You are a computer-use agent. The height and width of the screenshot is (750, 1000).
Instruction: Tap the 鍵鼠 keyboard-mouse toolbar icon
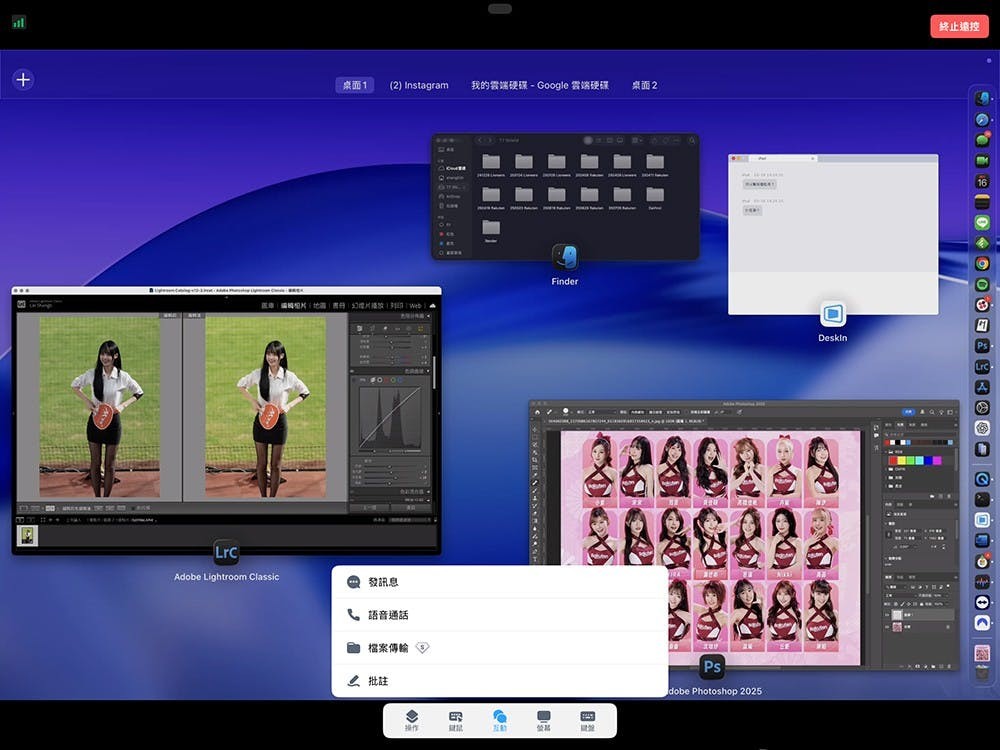tap(455, 720)
